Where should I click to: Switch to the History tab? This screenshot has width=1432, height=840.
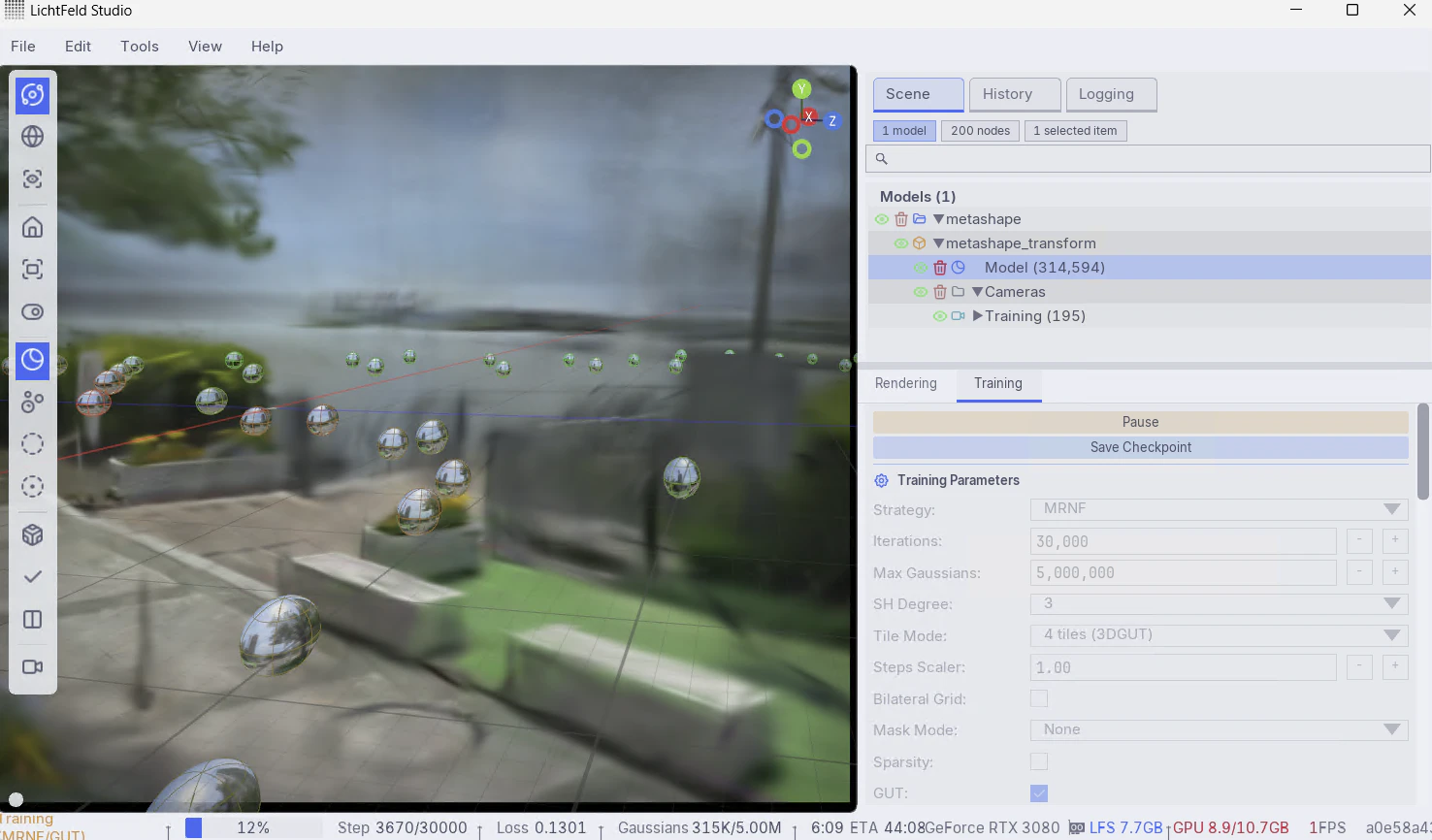(1015, 95)
